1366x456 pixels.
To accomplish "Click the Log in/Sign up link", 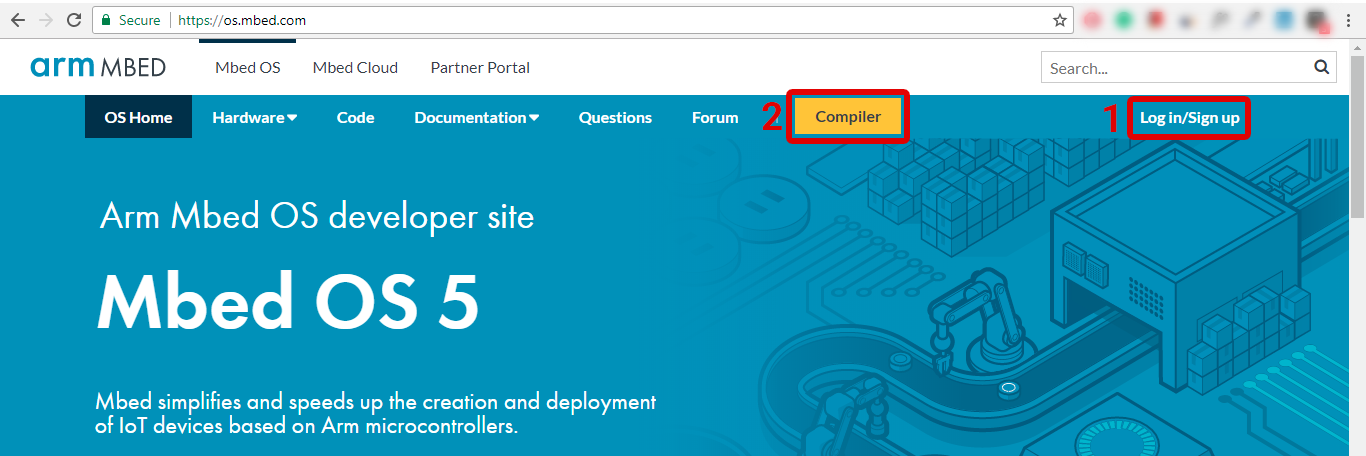I will (1189, 118).
